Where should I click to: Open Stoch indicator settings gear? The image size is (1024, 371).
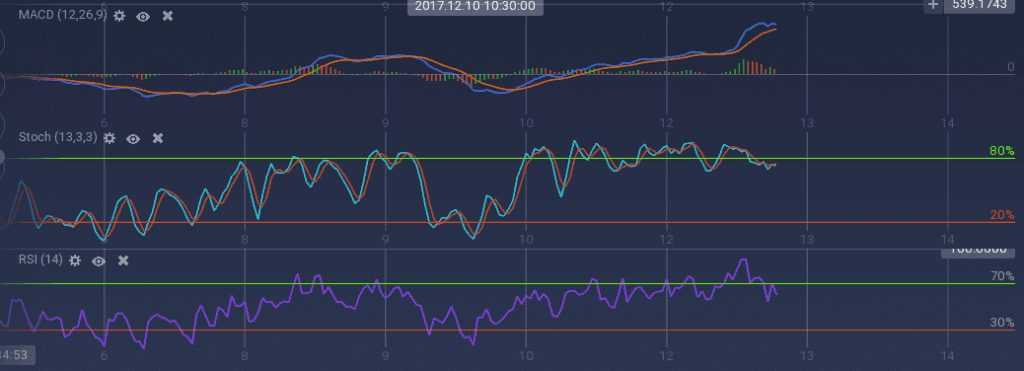pyautogui.click(x=109, y=138)
